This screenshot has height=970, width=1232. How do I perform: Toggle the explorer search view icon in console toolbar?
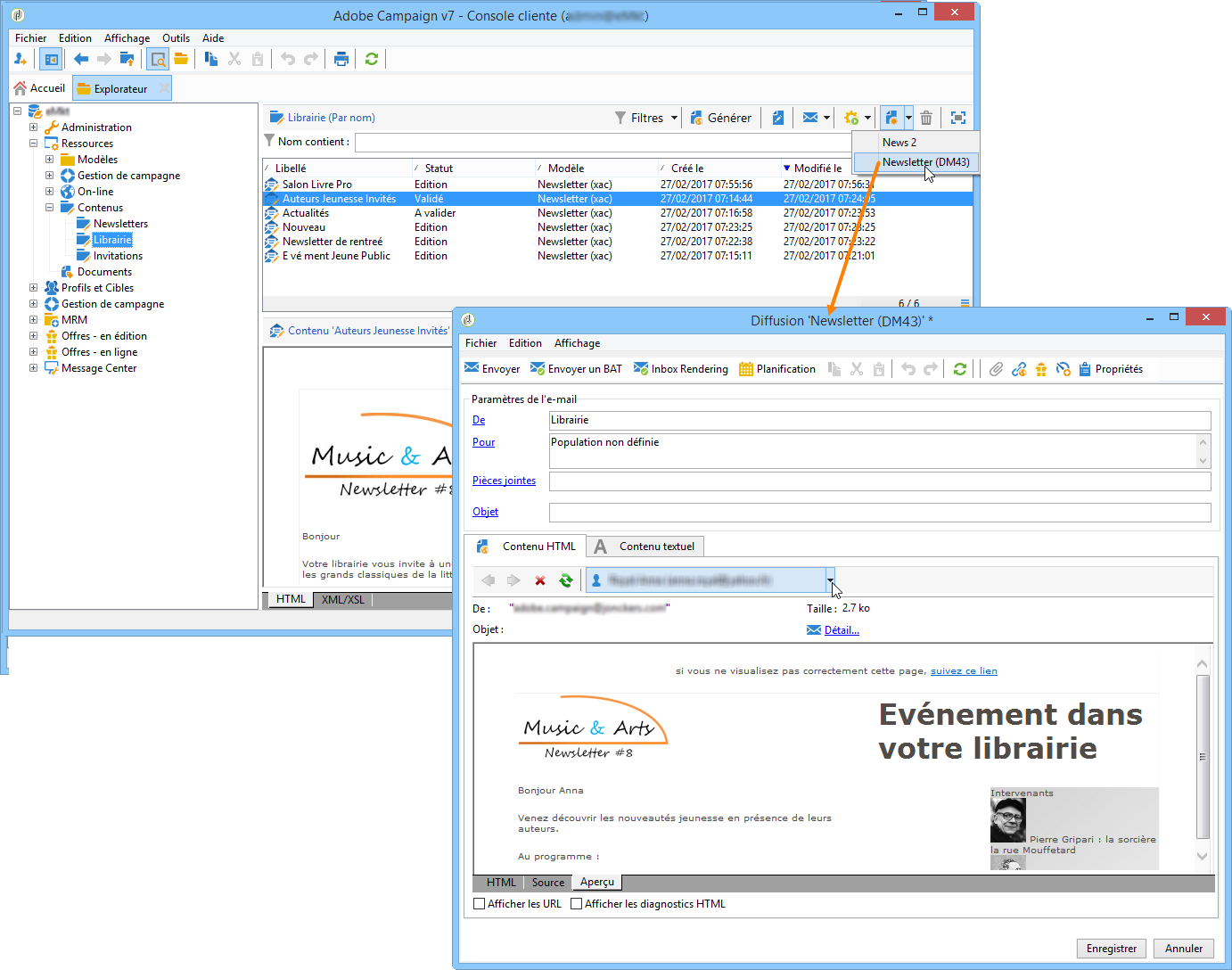tap(158, 59)
